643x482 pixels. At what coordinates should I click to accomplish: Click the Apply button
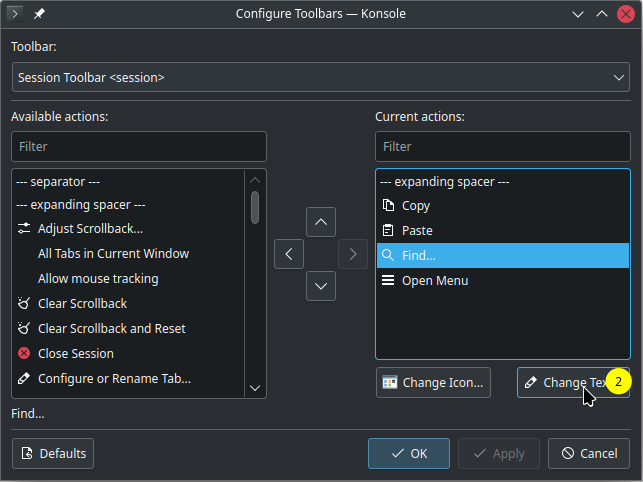point(499,454)
